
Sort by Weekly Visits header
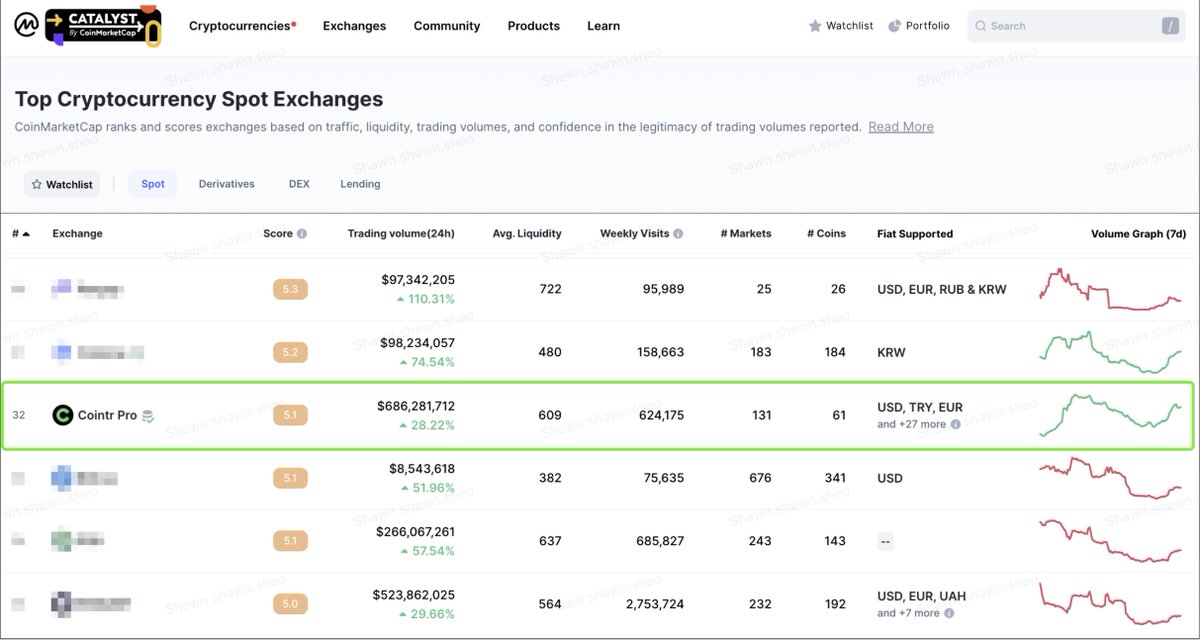click(634, 234)
